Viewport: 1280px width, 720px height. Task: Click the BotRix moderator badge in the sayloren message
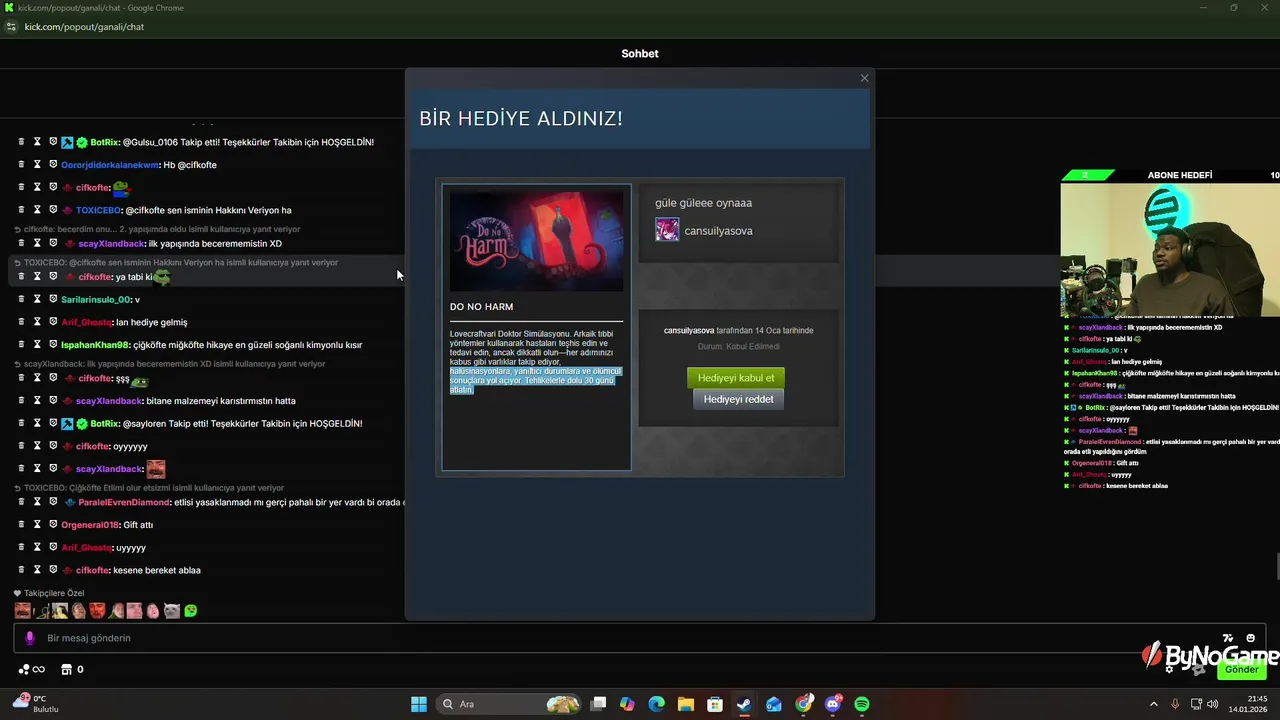pos(67,424)
